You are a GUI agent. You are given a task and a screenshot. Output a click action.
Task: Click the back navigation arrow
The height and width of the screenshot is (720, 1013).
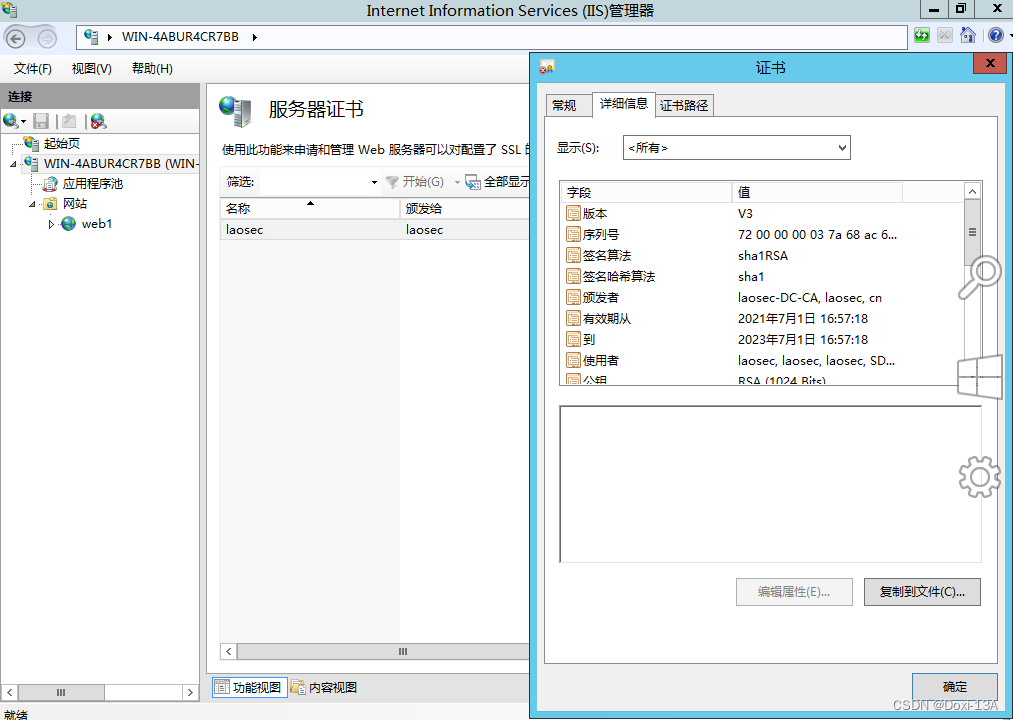coord(16,39)
